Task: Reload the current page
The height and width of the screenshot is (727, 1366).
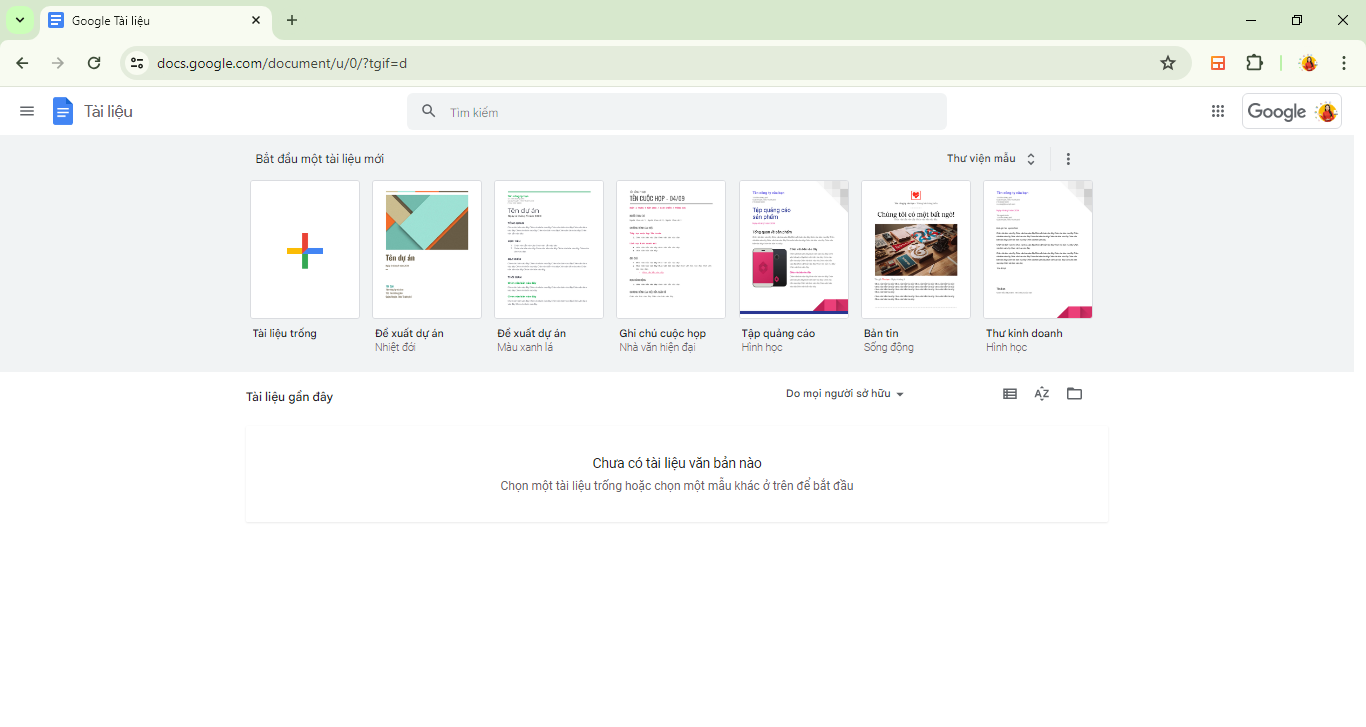Action: click(94, 63)
